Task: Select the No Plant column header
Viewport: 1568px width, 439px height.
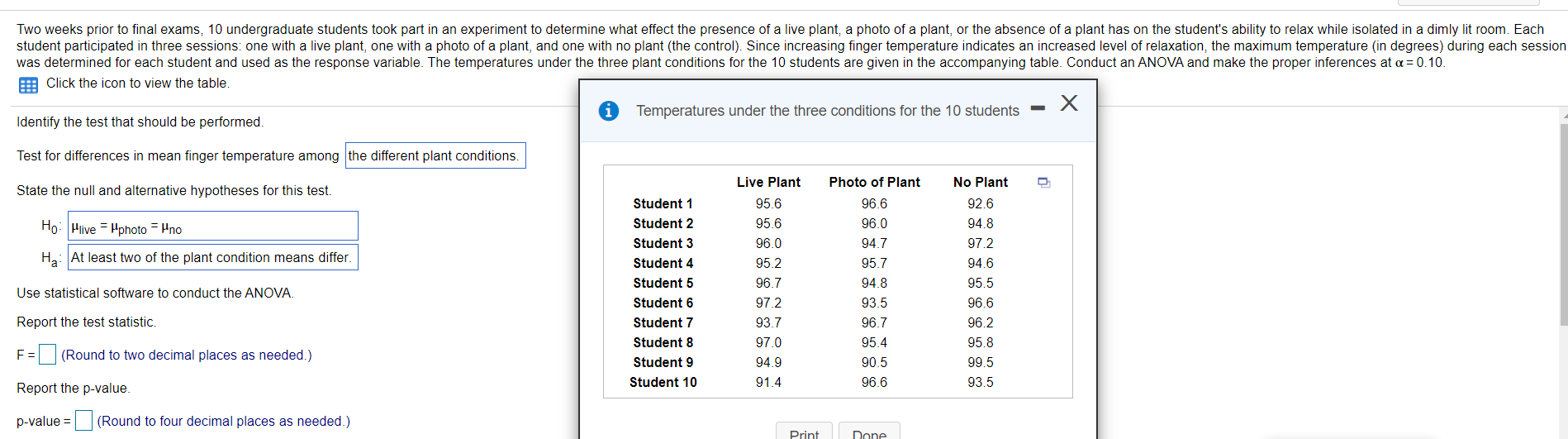Action: 980,183
